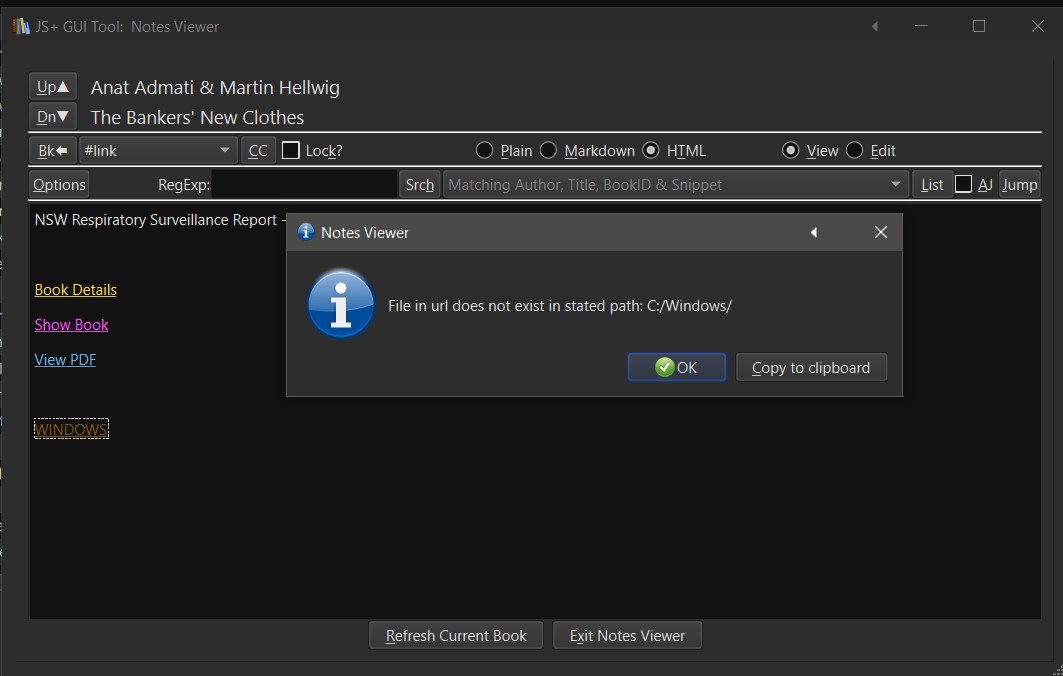Click the large blue information icon
Viewport: 1063px width, 676px height.
(340, 305)
